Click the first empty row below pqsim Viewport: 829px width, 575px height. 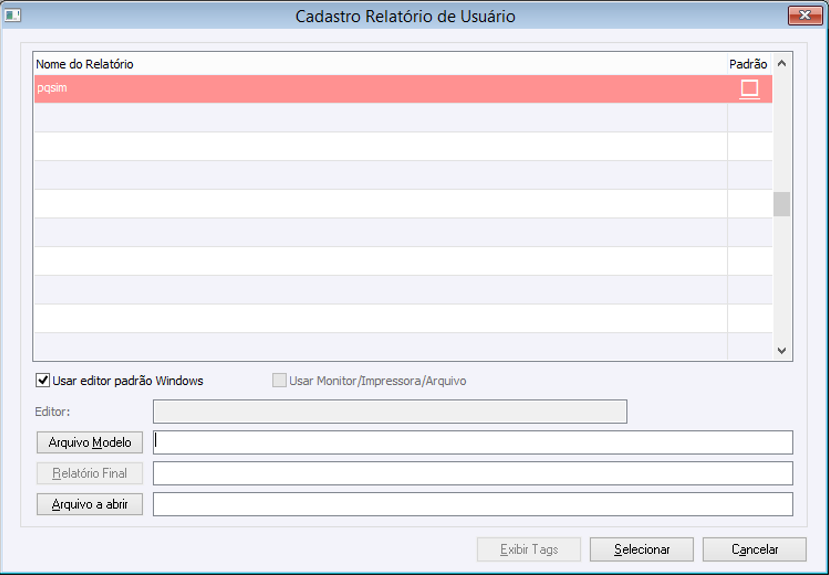point(380,118)
